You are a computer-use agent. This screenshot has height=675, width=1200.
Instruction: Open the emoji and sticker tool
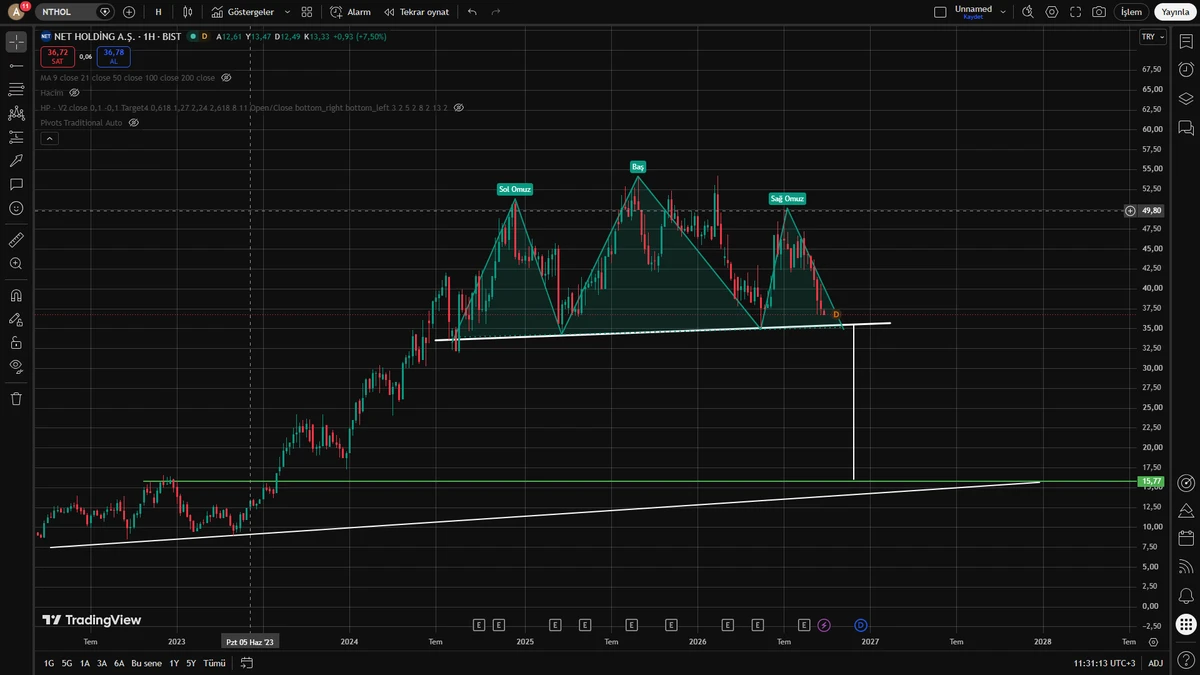point(16,208)
